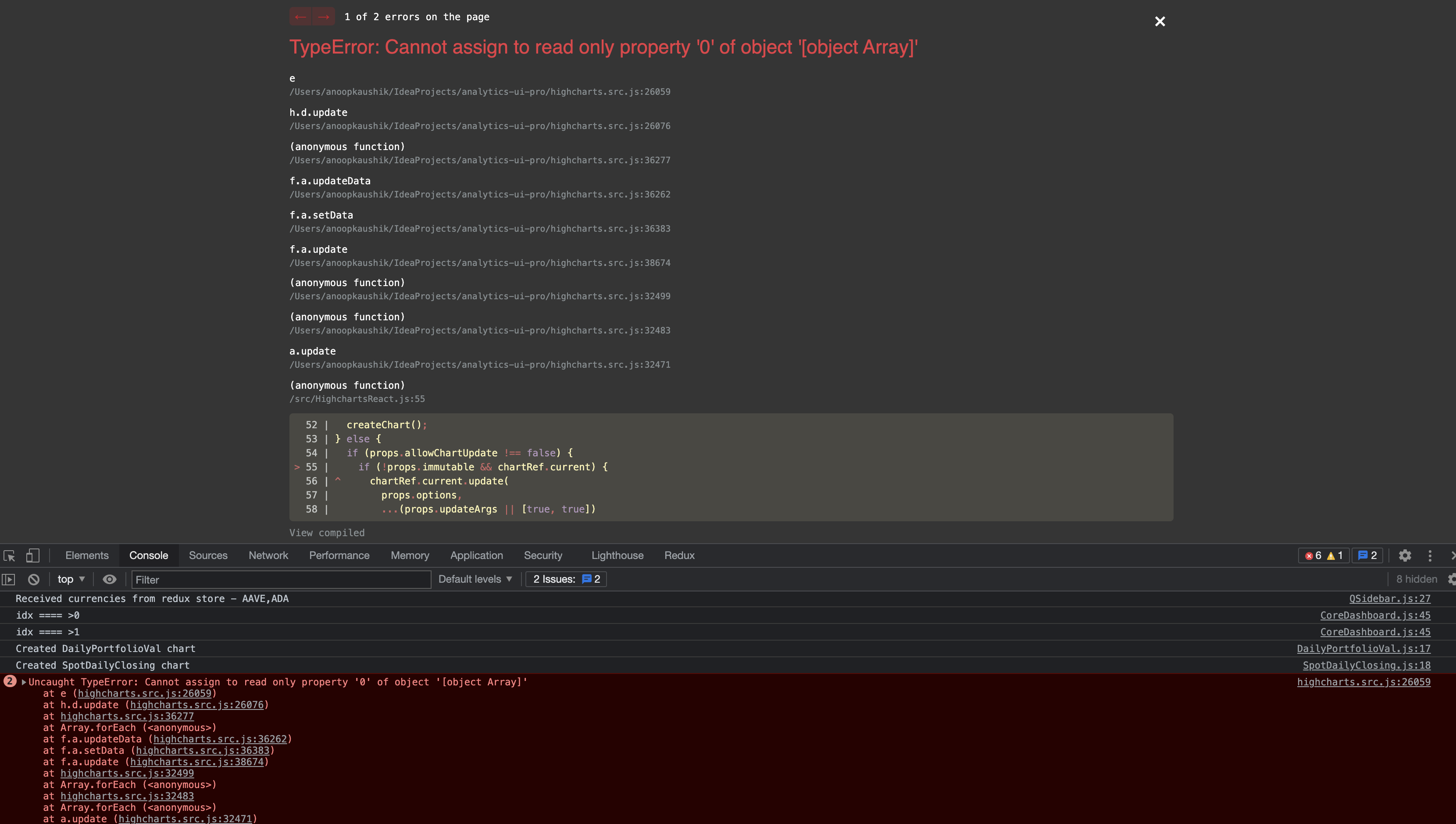Close the error overlay with X

pos(1160,21)
